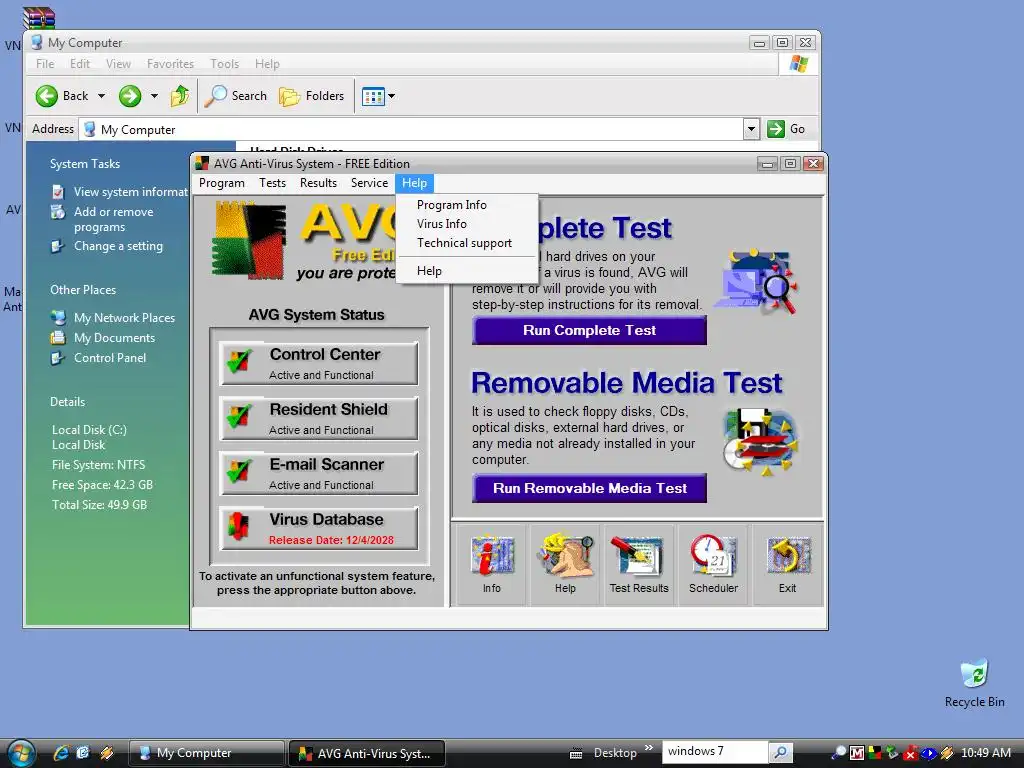Screen dimensions: 1024x768
Task: Open My Documents in Other Places
Action: click(x=114, y=338)
